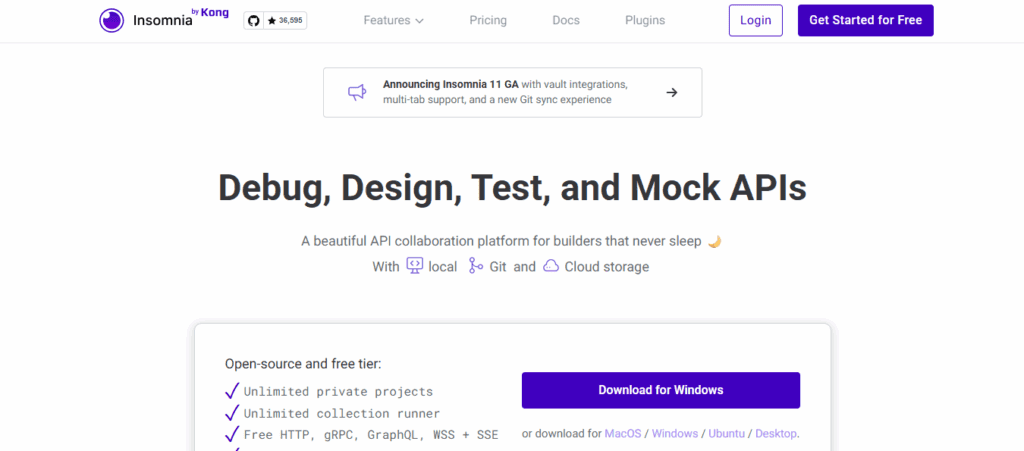This screenshot has height=451, width=1024.
Task: Click the crescent moon emoji
Action: click(x=714, y=241)
